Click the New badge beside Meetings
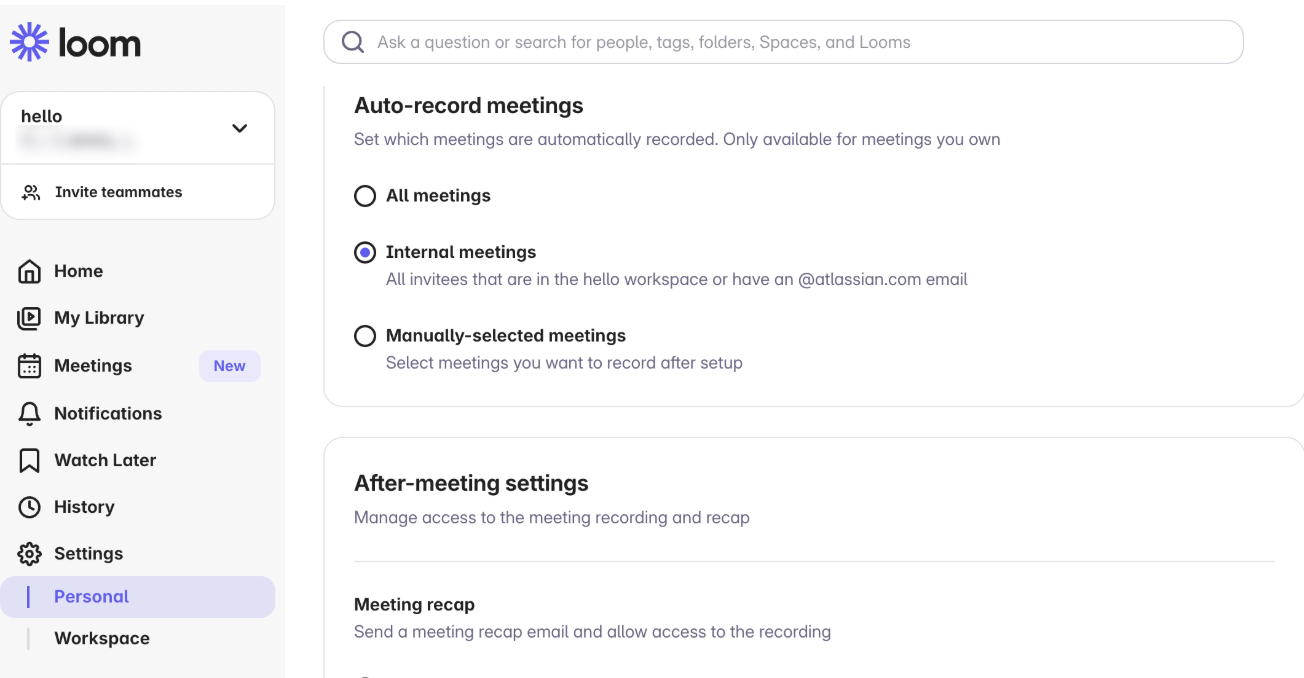 (x=229, y=366)
